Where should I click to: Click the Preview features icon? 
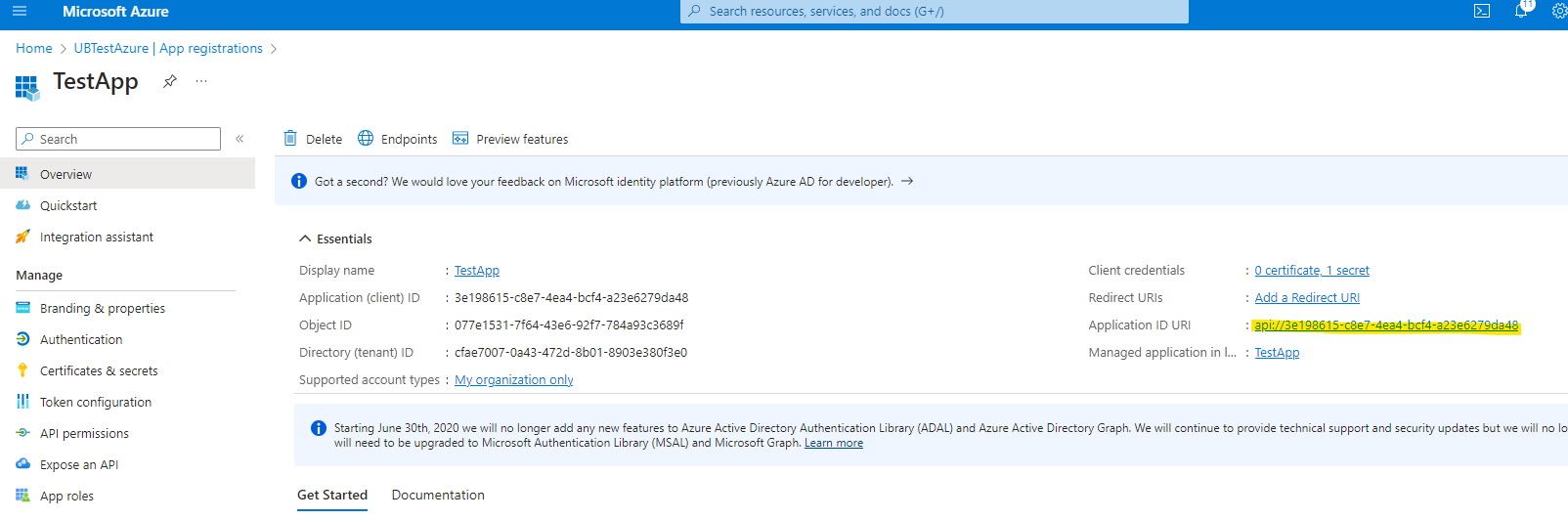[x=460, y=138]
